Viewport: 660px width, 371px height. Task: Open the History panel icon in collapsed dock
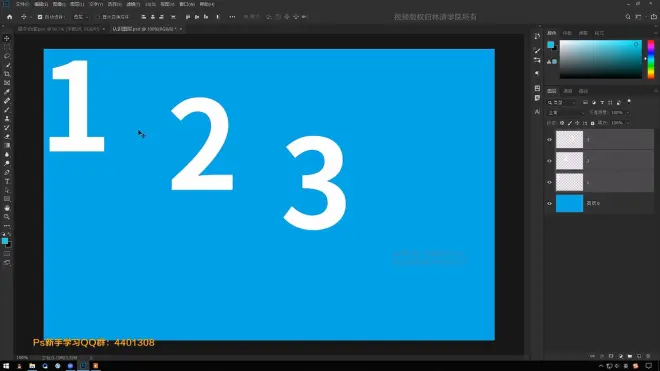pyautogui.click(x=537, y=37)
